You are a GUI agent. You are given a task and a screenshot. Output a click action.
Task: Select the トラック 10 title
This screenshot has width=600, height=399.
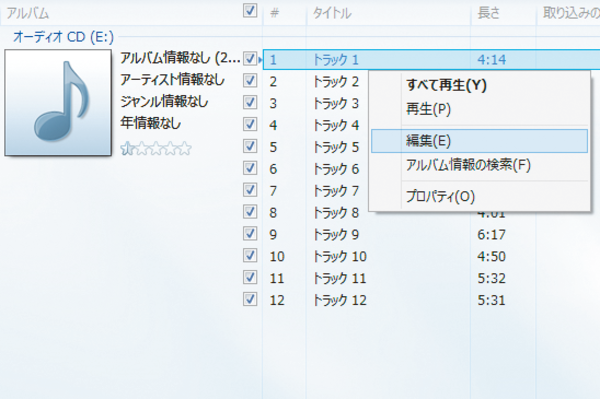(340, 256)
